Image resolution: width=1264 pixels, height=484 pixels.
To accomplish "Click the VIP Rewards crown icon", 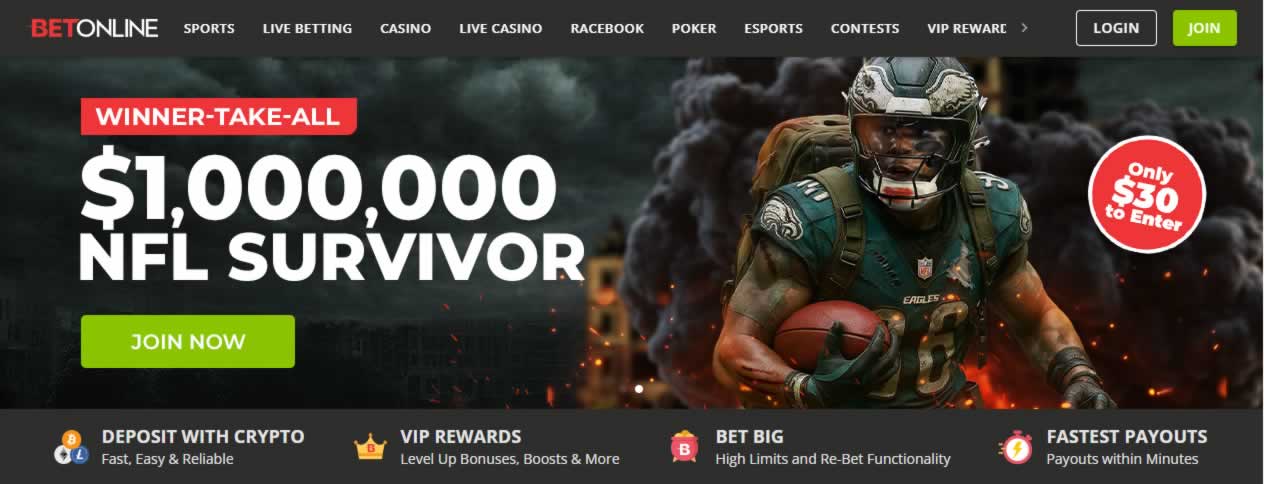I will point(370,447).
